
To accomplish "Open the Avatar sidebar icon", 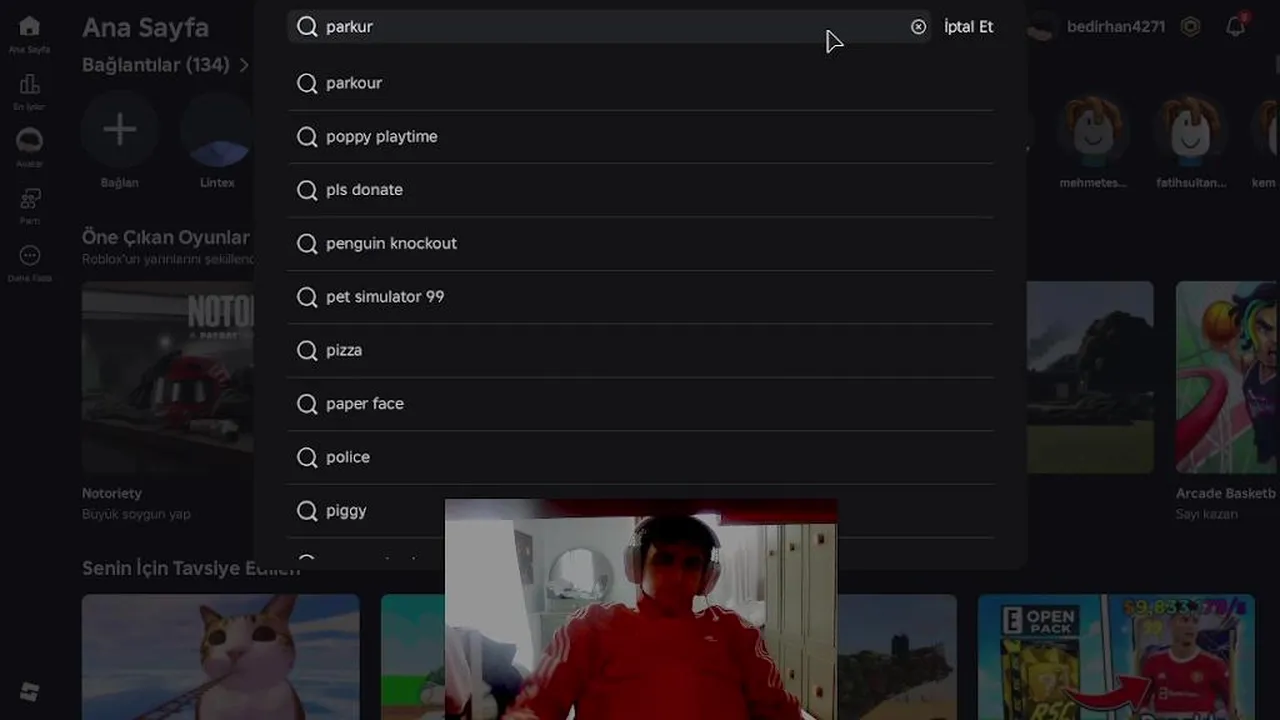I will coord(30,140).
